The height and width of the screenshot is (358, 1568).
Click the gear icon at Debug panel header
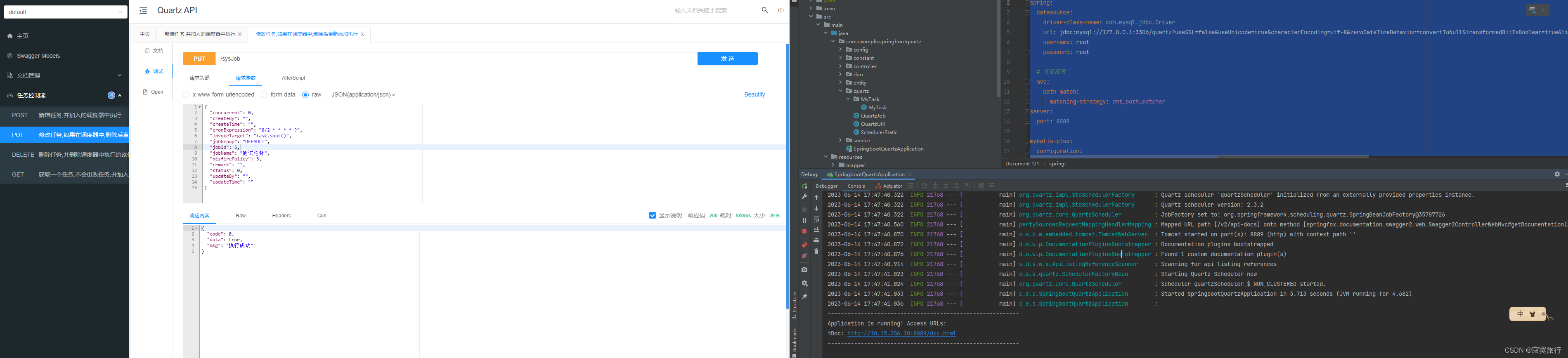pyautogui.click(x=1557, y=174)
